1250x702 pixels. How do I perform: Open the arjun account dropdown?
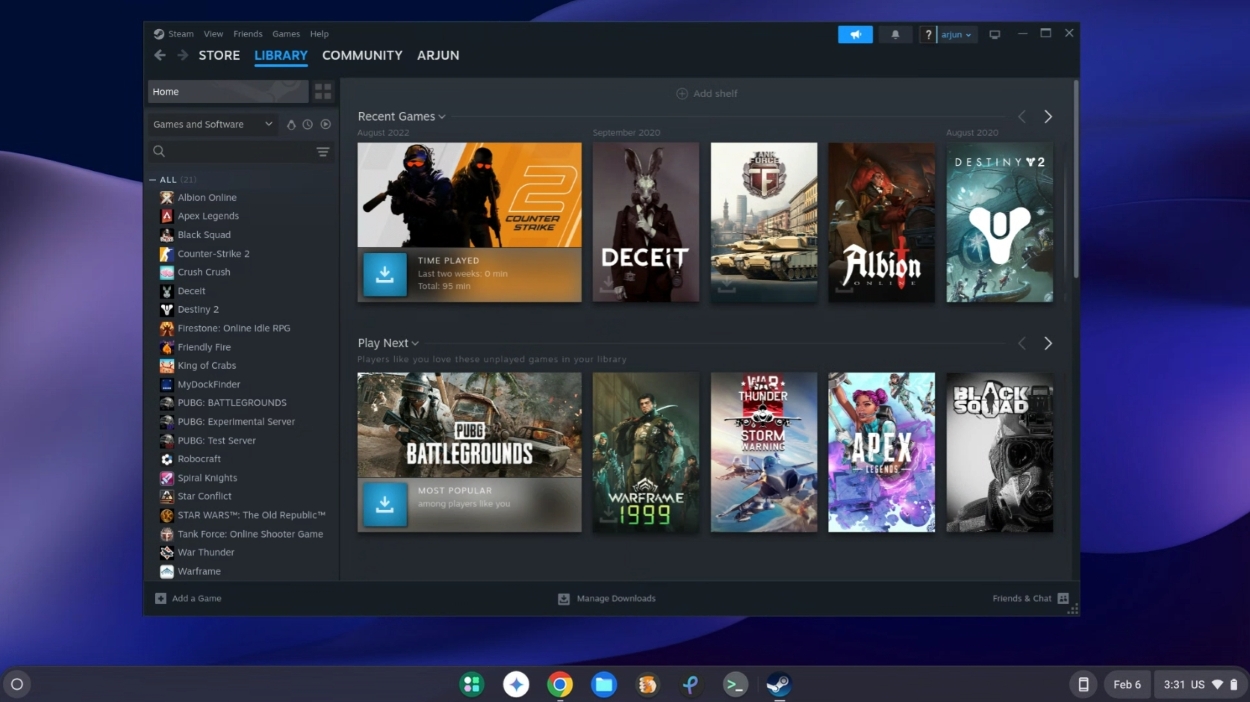pyautogui.click(x=957, y=35)
